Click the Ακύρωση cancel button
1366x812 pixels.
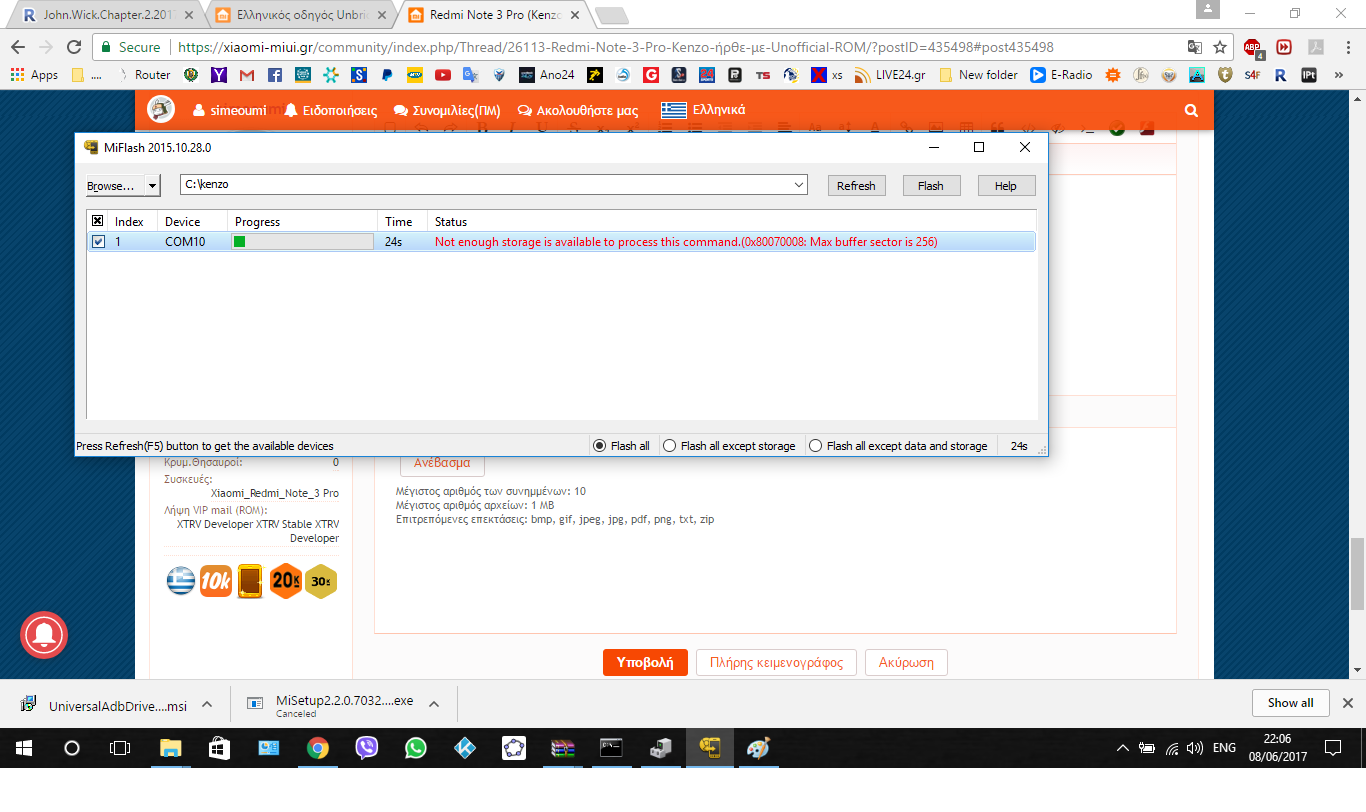906,662
